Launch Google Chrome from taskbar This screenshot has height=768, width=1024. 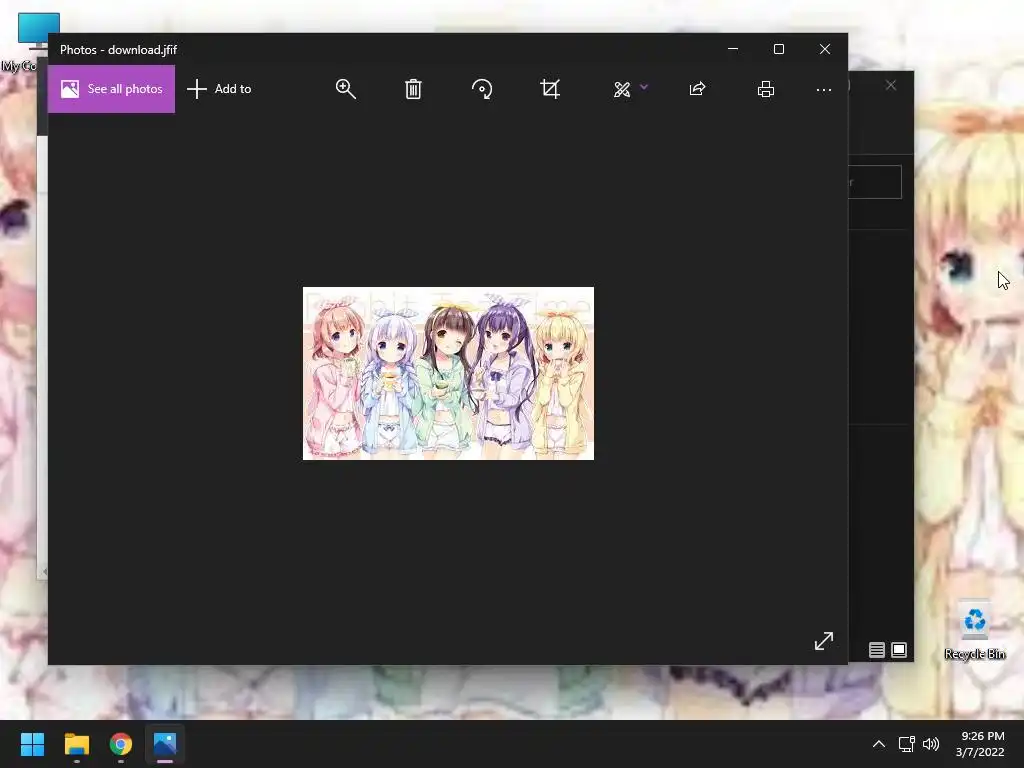pos(121,744)
